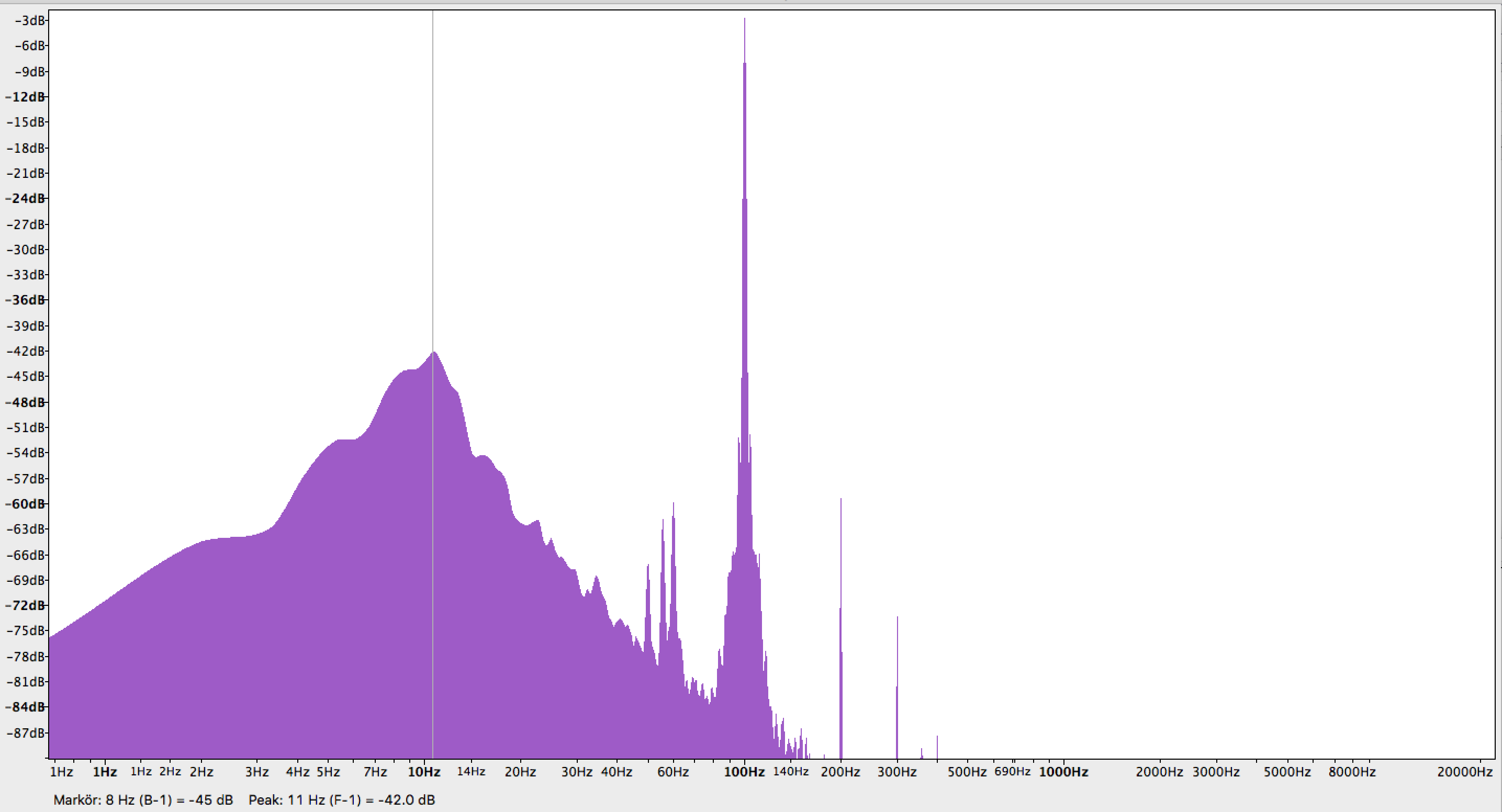1502x812 pixels.
Task: Click the -66dB axis label
Action: 26,555
